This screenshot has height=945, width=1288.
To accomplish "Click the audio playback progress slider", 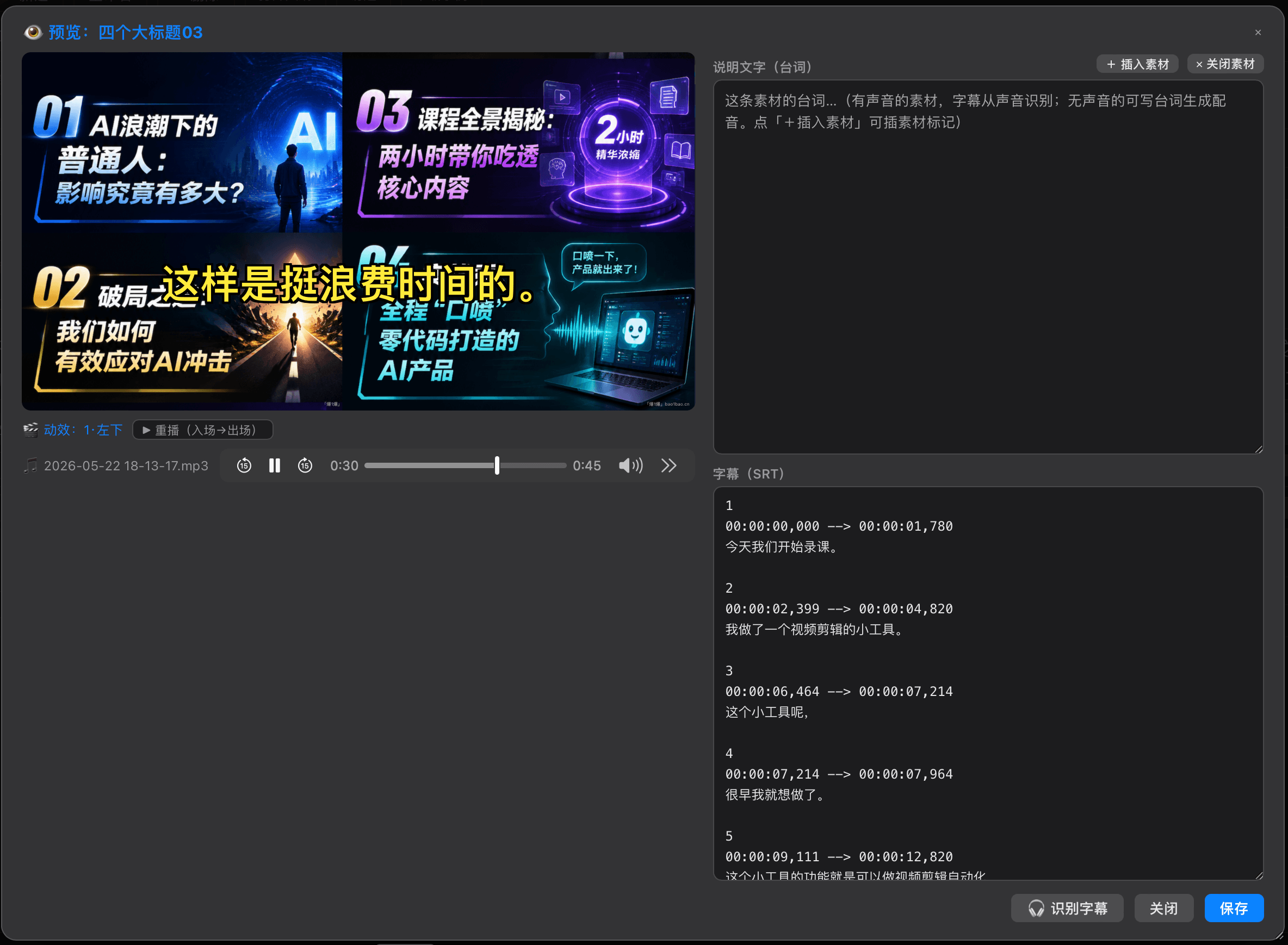I will pyautogui.click(x=465, y=465).
